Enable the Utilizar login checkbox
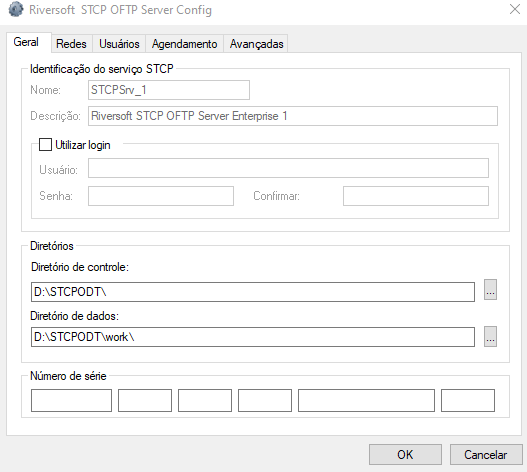The image size is (527, 472). (45, 145)
